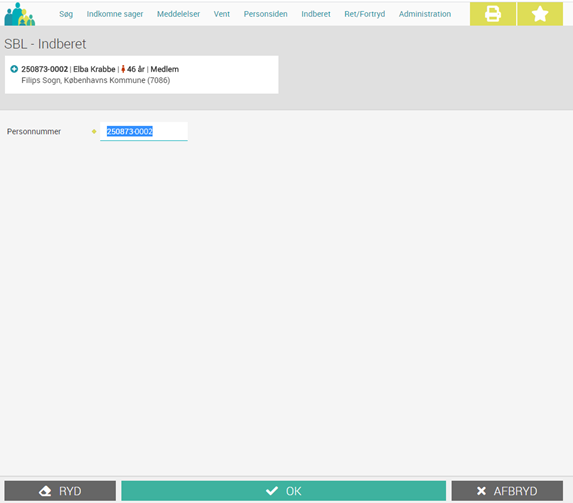Expand person details with plus icon
573x503 pixels.
pyautogui.click(x=14, y=69)
